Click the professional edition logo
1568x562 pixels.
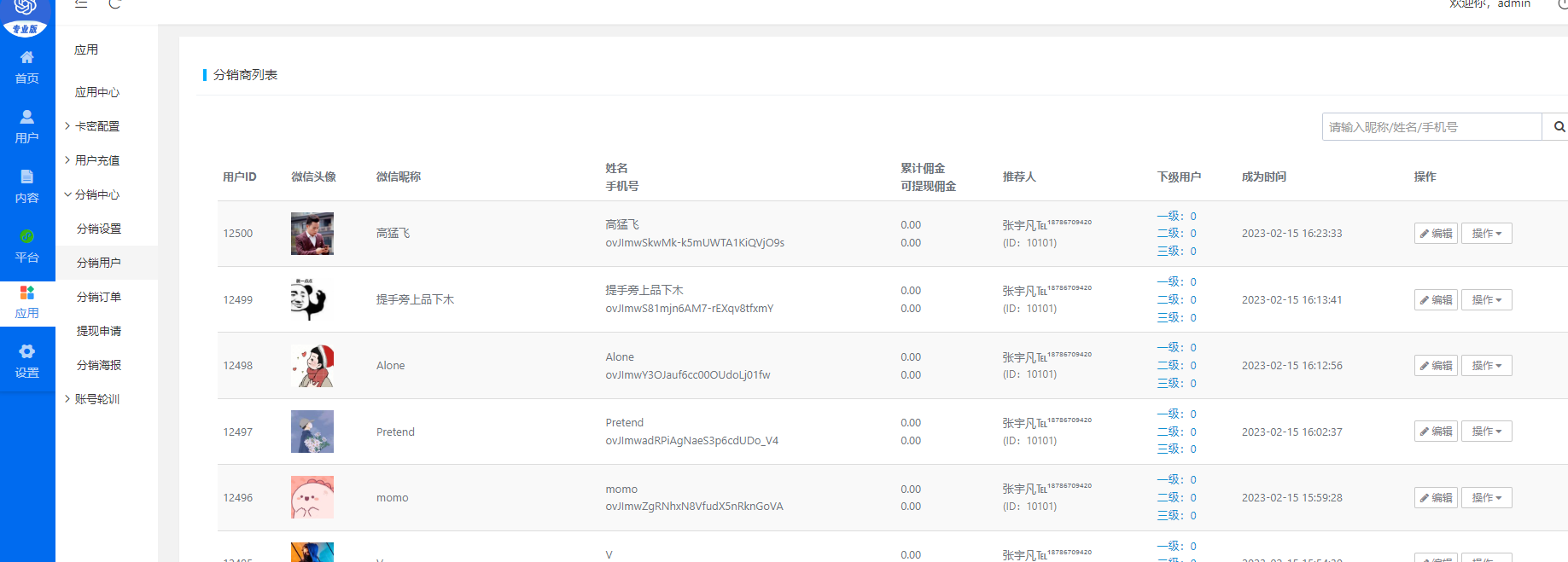[x=26, y=17]
